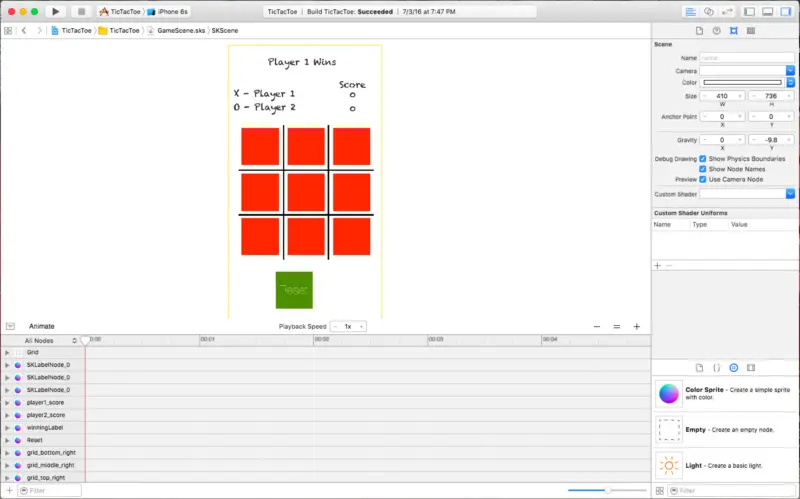Expand the Reset node row
This screenshot has width=800, height=499.
tap(7, 440)
